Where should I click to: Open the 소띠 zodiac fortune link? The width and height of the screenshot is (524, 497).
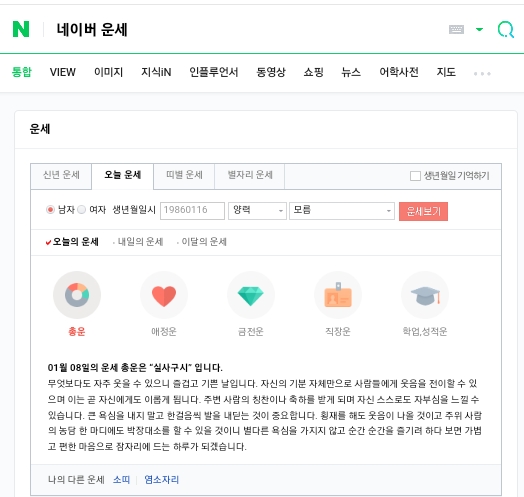coord(121,480)
